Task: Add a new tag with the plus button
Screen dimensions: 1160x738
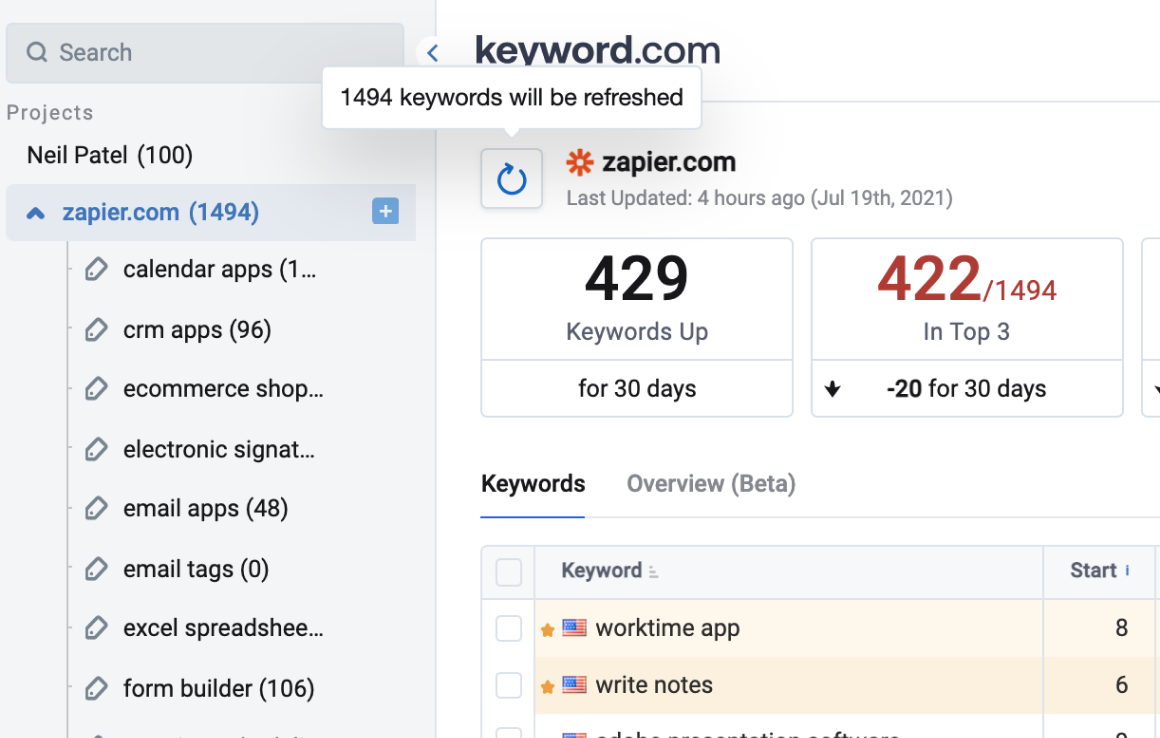Action: (x=385, y=212)
